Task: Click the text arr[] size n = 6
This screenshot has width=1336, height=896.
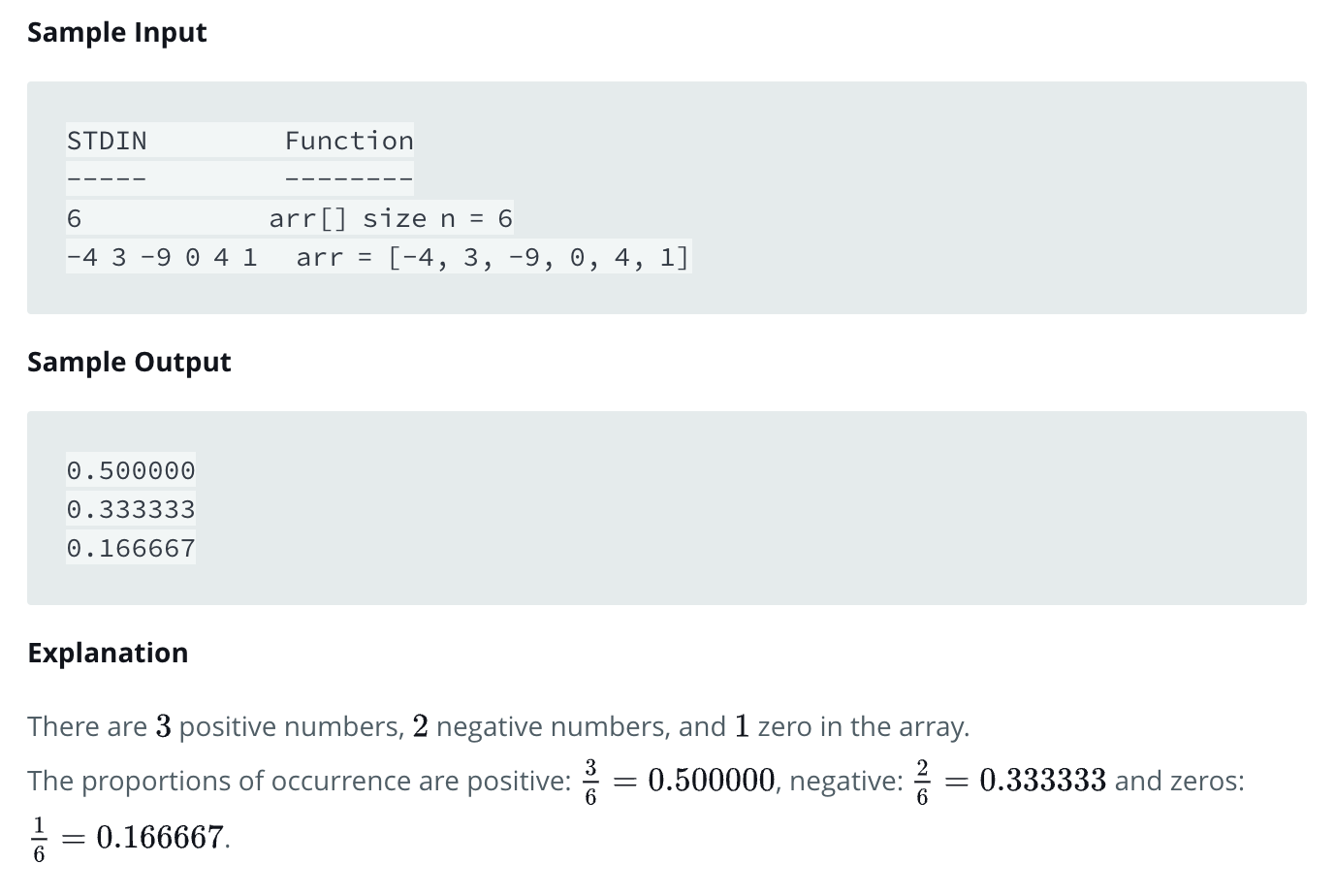Action: coord(391,219)
